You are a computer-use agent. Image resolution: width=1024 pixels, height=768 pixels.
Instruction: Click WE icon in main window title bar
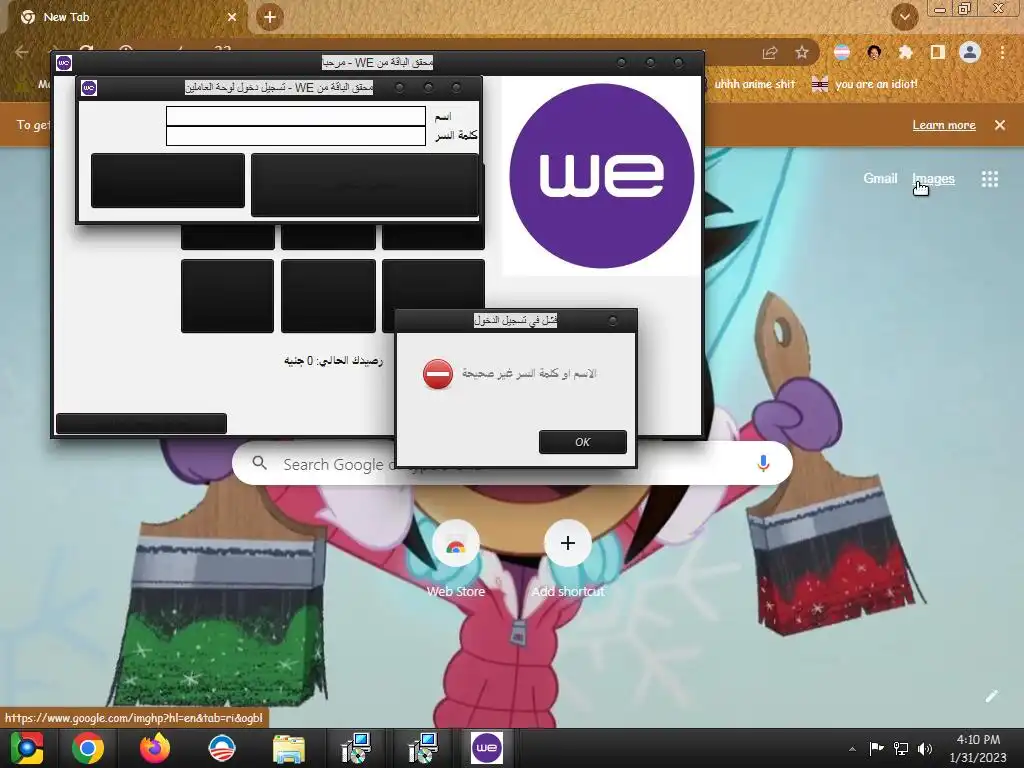[64, 63]
